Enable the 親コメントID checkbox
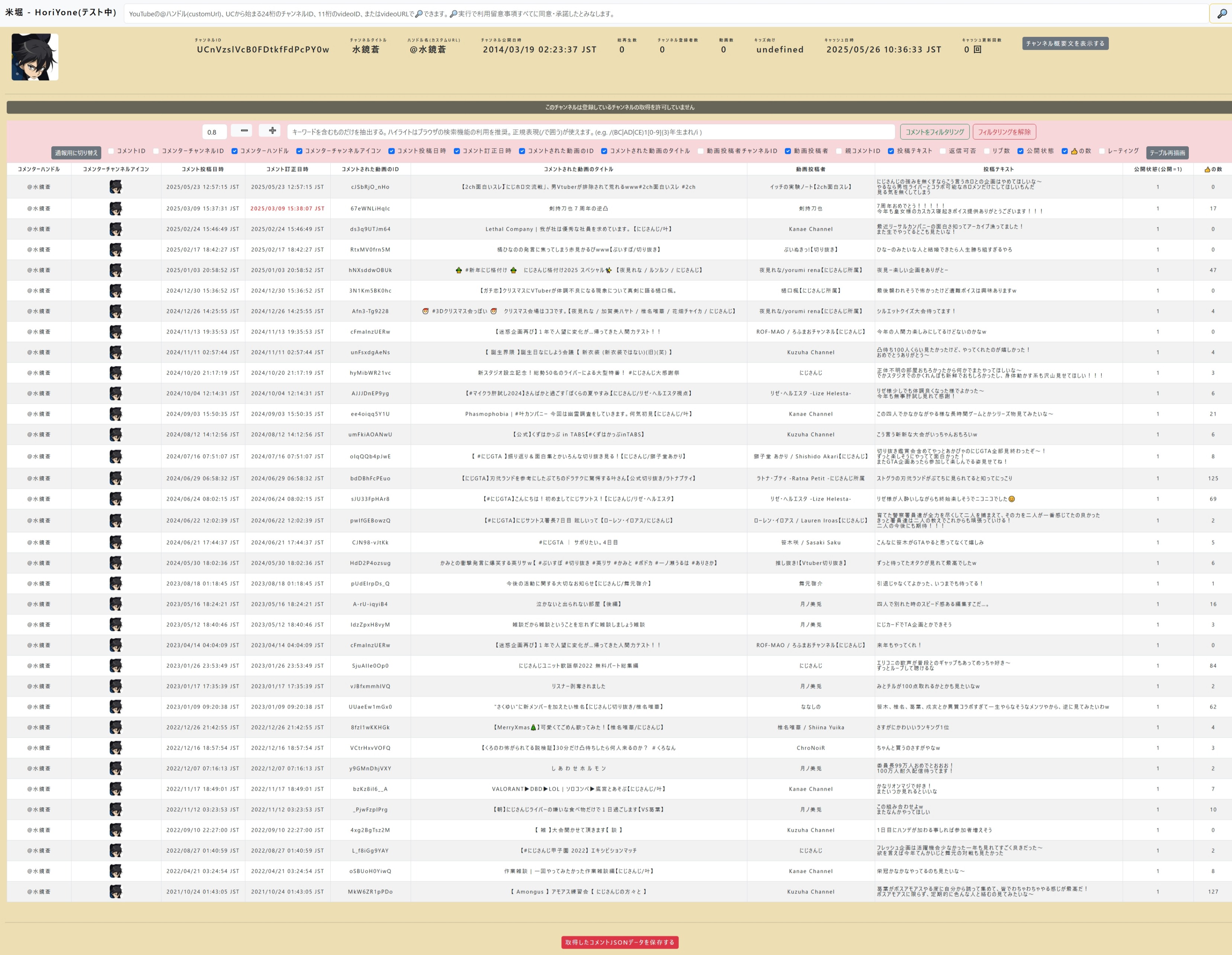The image size is (1232, 955). coord(839,151)
